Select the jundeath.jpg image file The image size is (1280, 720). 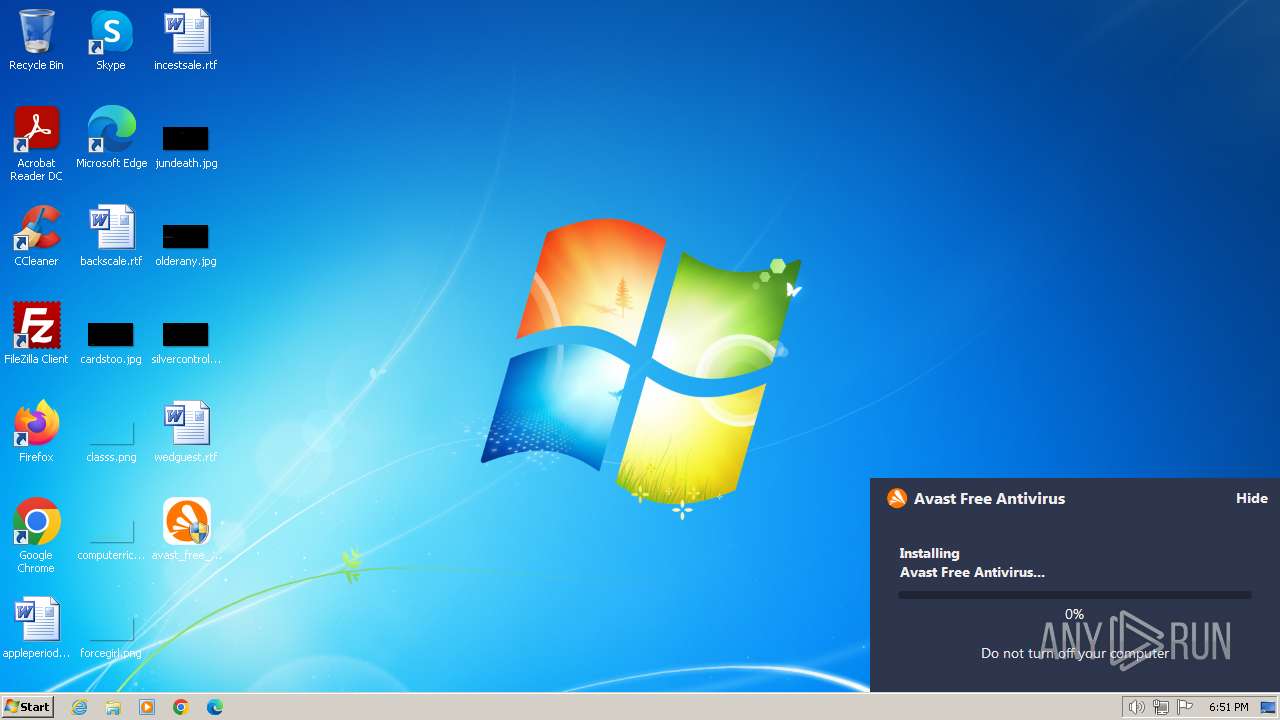pyautogui.click(x=186, y=146)
